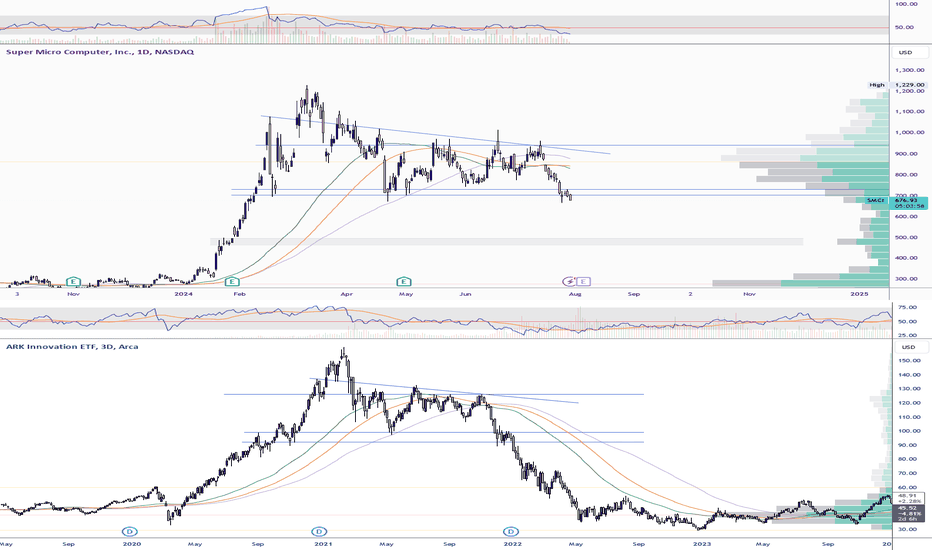Click the Aug label on the time axis
The height and width of the screenshot is (550, 932).
[x=575, y=294]
